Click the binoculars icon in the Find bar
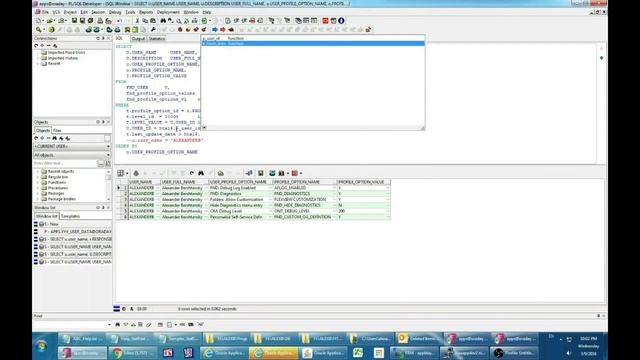The image size is (640, 360). (x=118, y=324)
